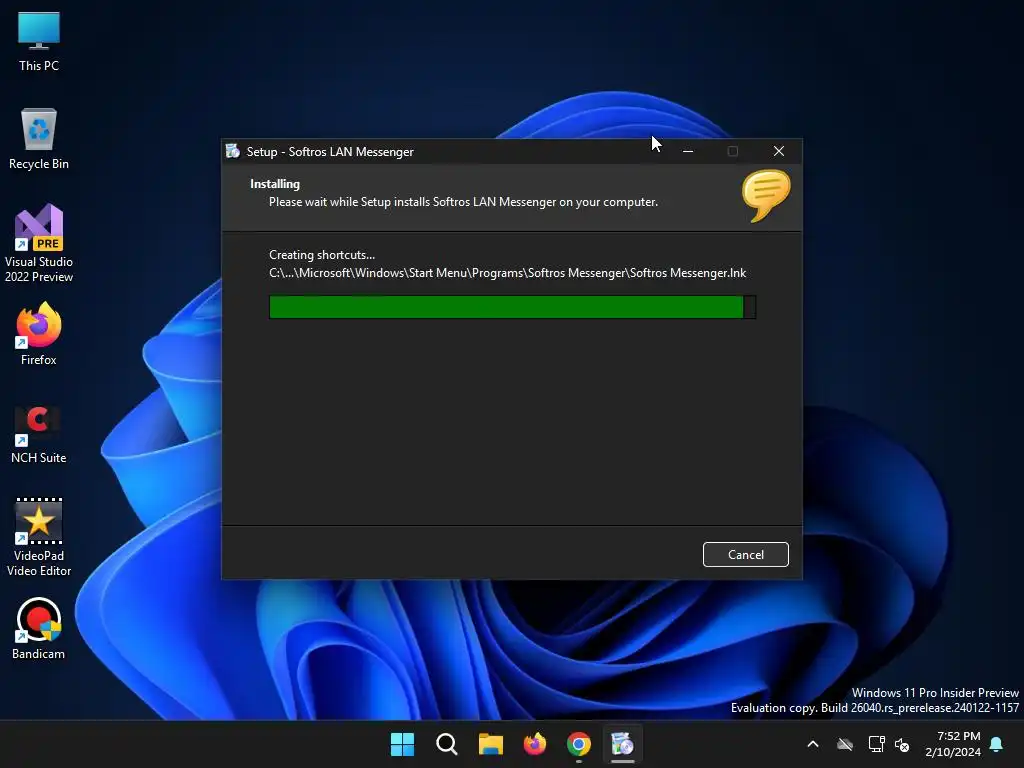Click the setup icon in installer title bar
The width and height of the screenshot is (1024, 768).
[x=232, y=152]
